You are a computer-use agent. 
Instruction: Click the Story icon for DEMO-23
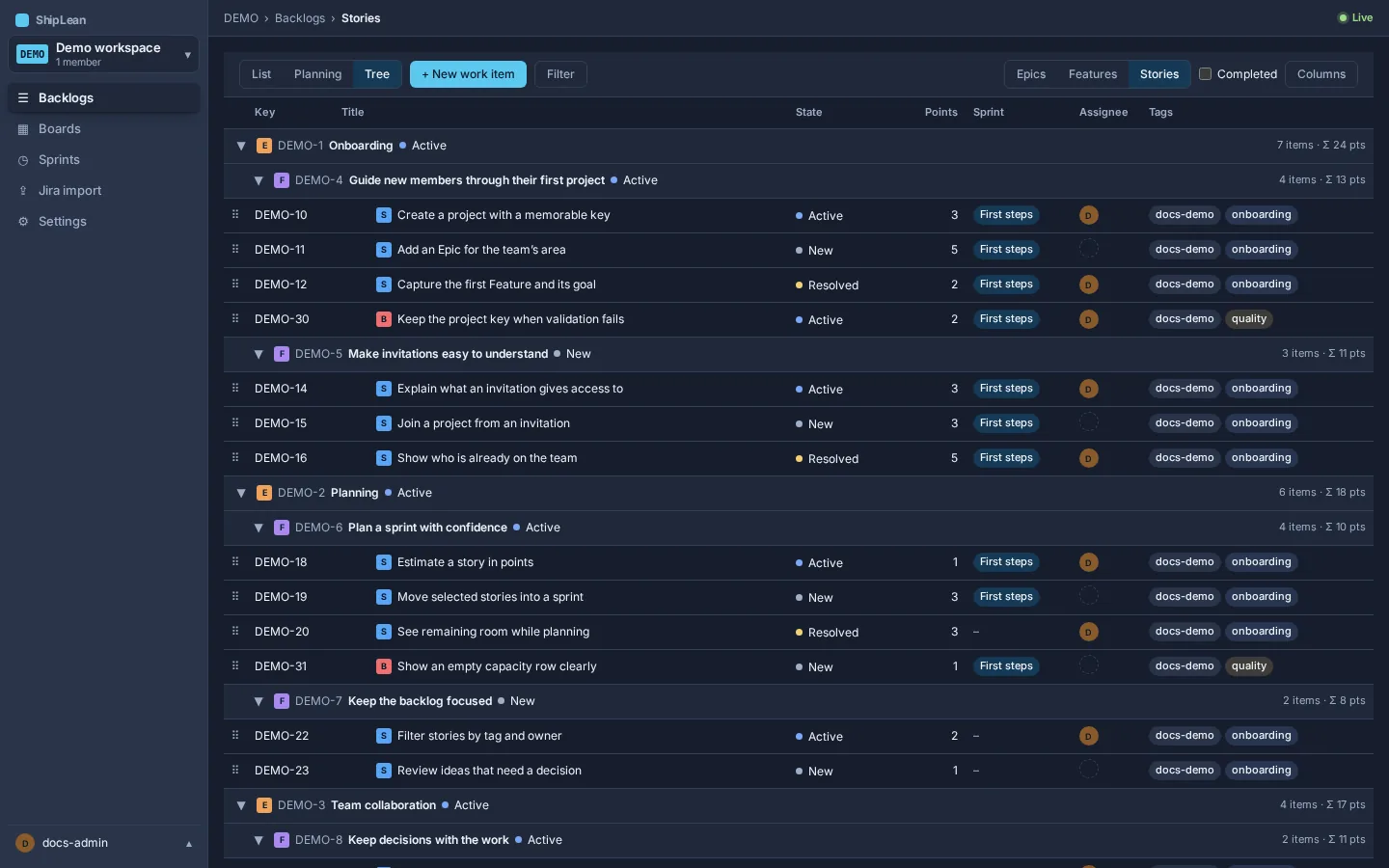[384, 771]
